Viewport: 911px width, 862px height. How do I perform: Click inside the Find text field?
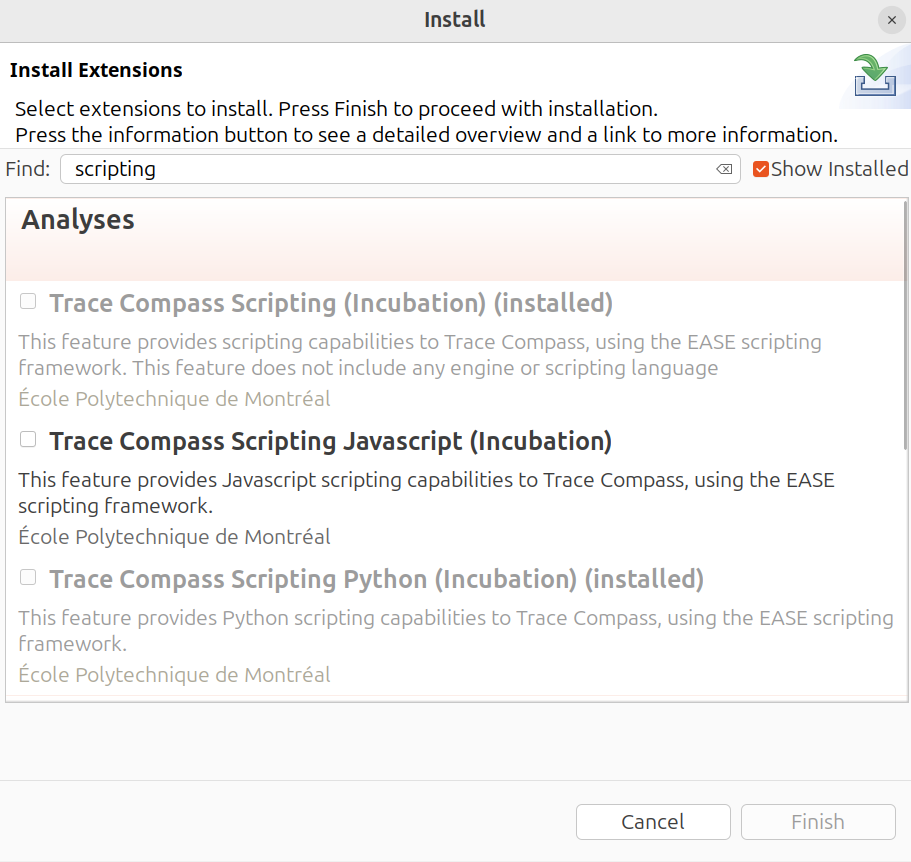point(390,169)
